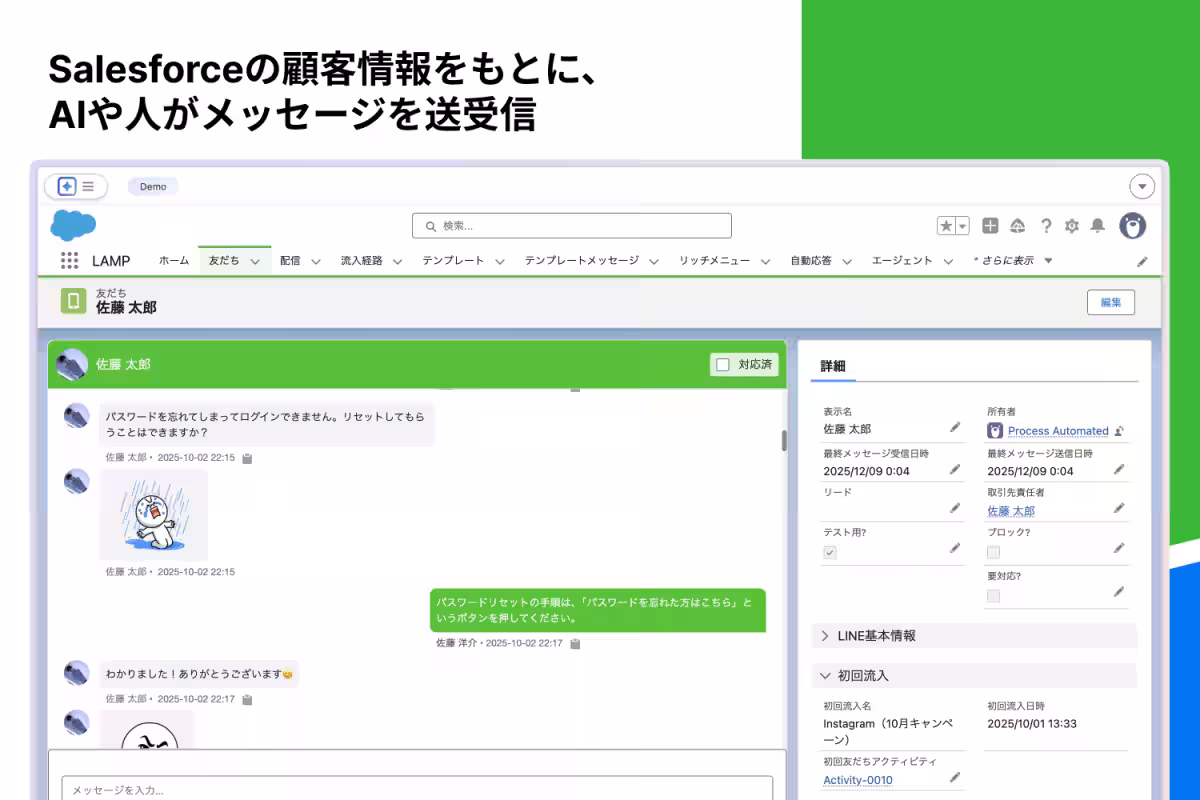Screen dimensions: 1200x800
Task: Open the global create plus icon
Action: [990, 226]
